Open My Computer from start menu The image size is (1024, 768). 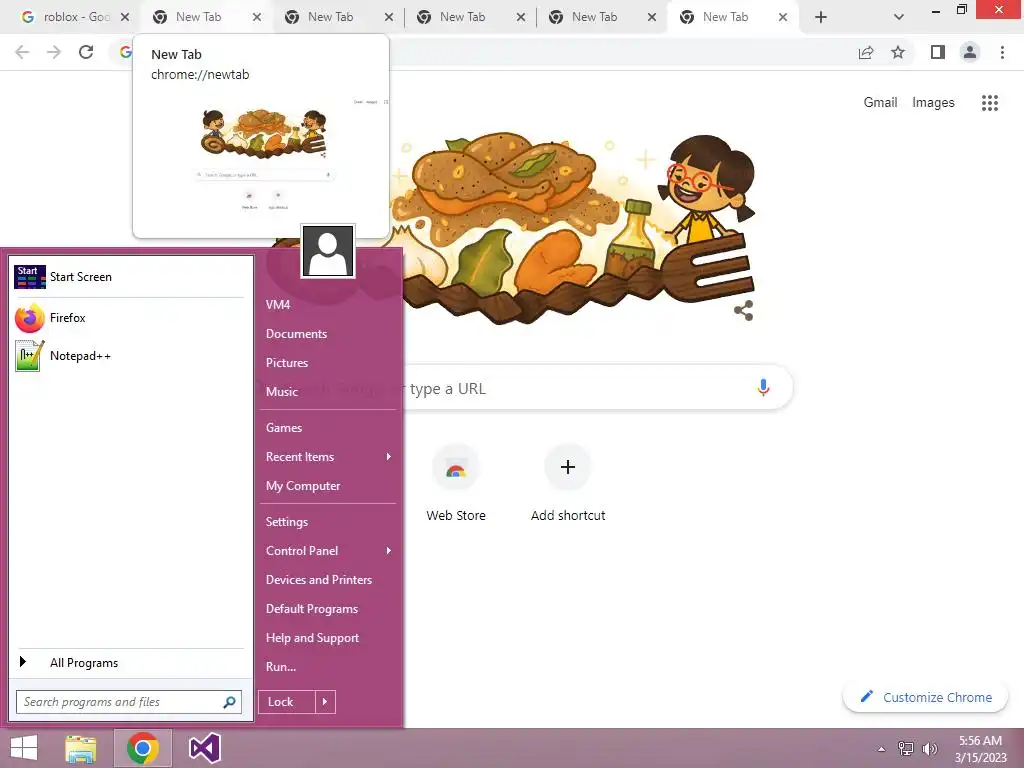[303, 486]
